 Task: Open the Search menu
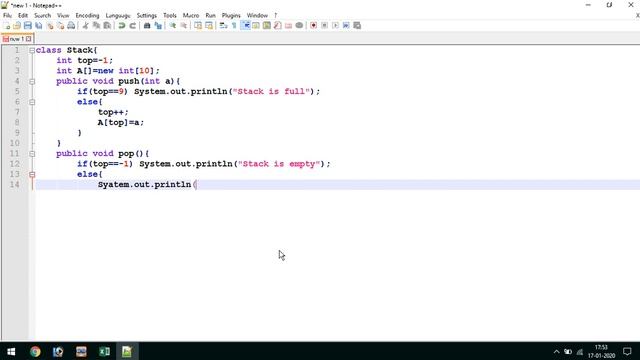click(x=42, y=16)
